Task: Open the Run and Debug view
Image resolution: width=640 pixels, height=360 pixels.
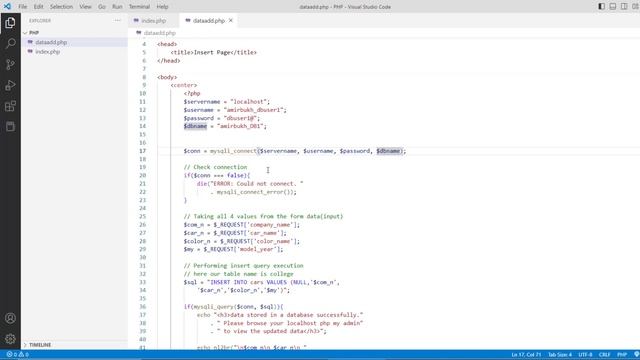Action: tap(10, 85)
